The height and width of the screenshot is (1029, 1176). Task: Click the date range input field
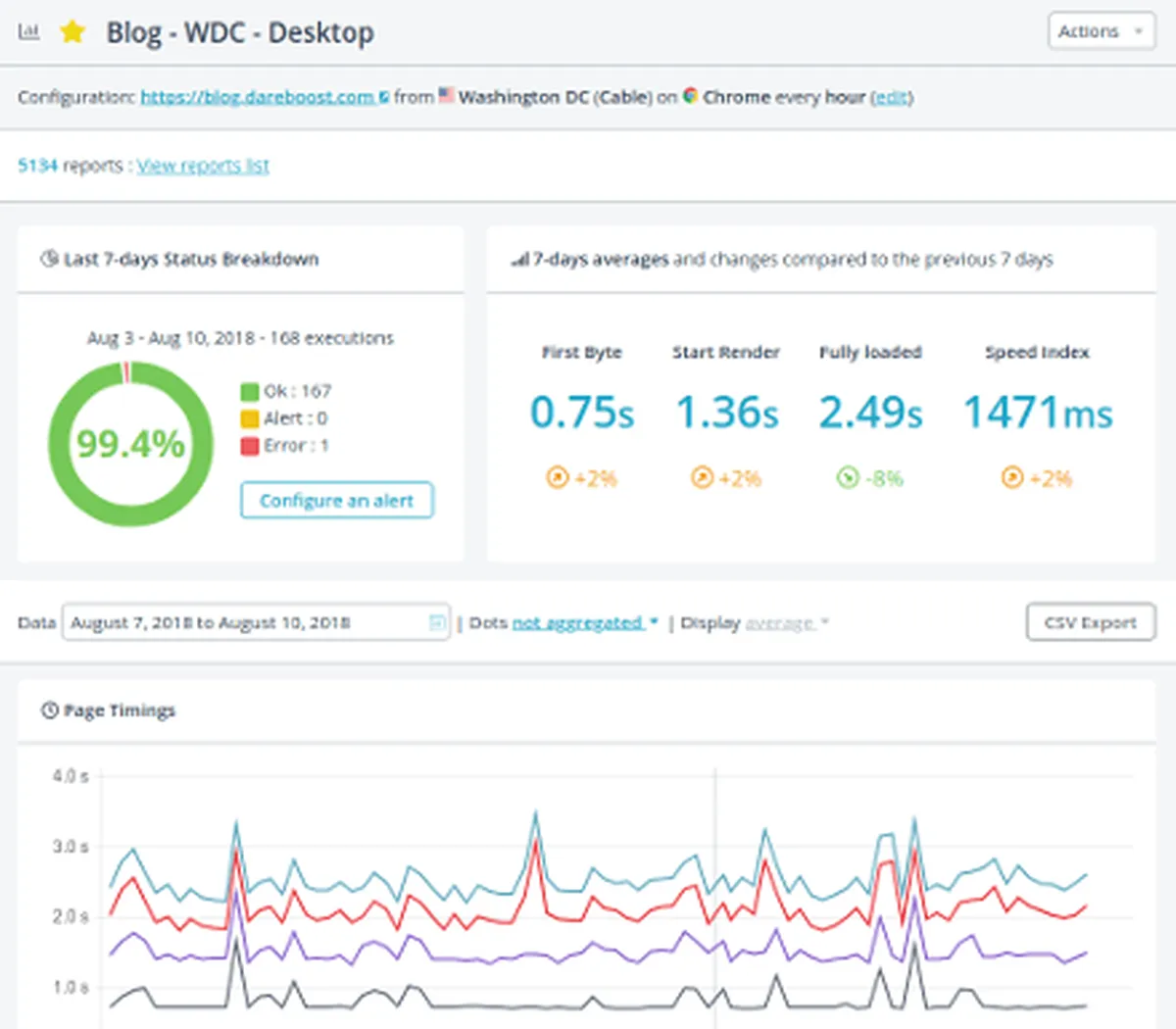click(256, 622)
